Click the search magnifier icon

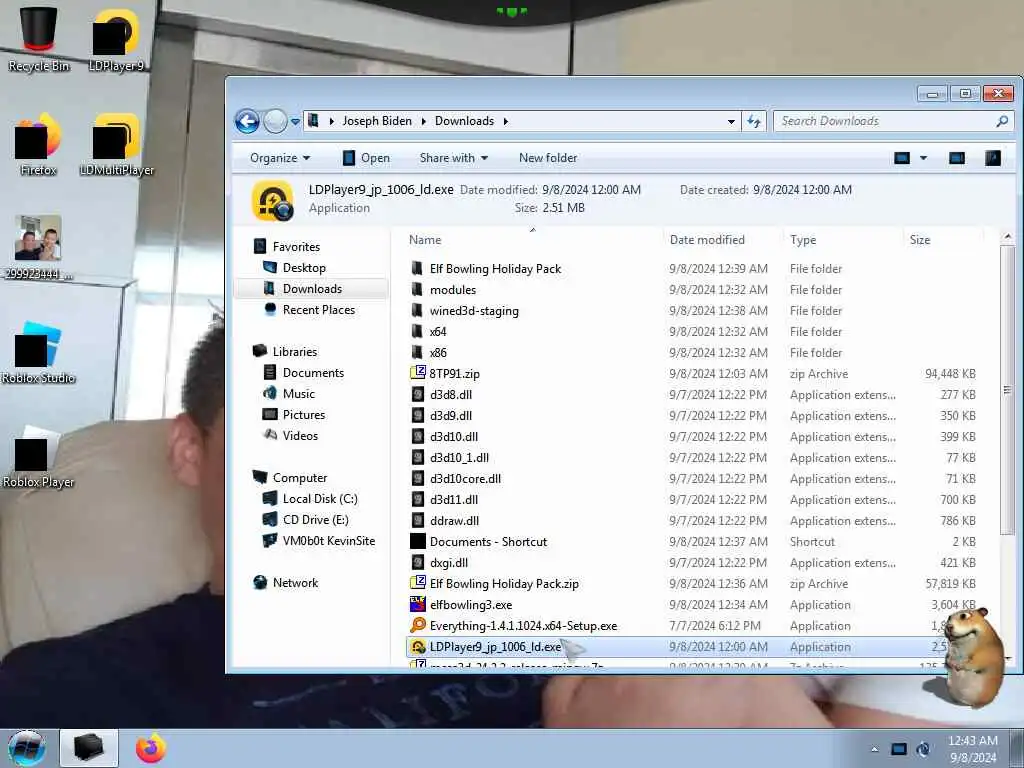pos(1002,121)
